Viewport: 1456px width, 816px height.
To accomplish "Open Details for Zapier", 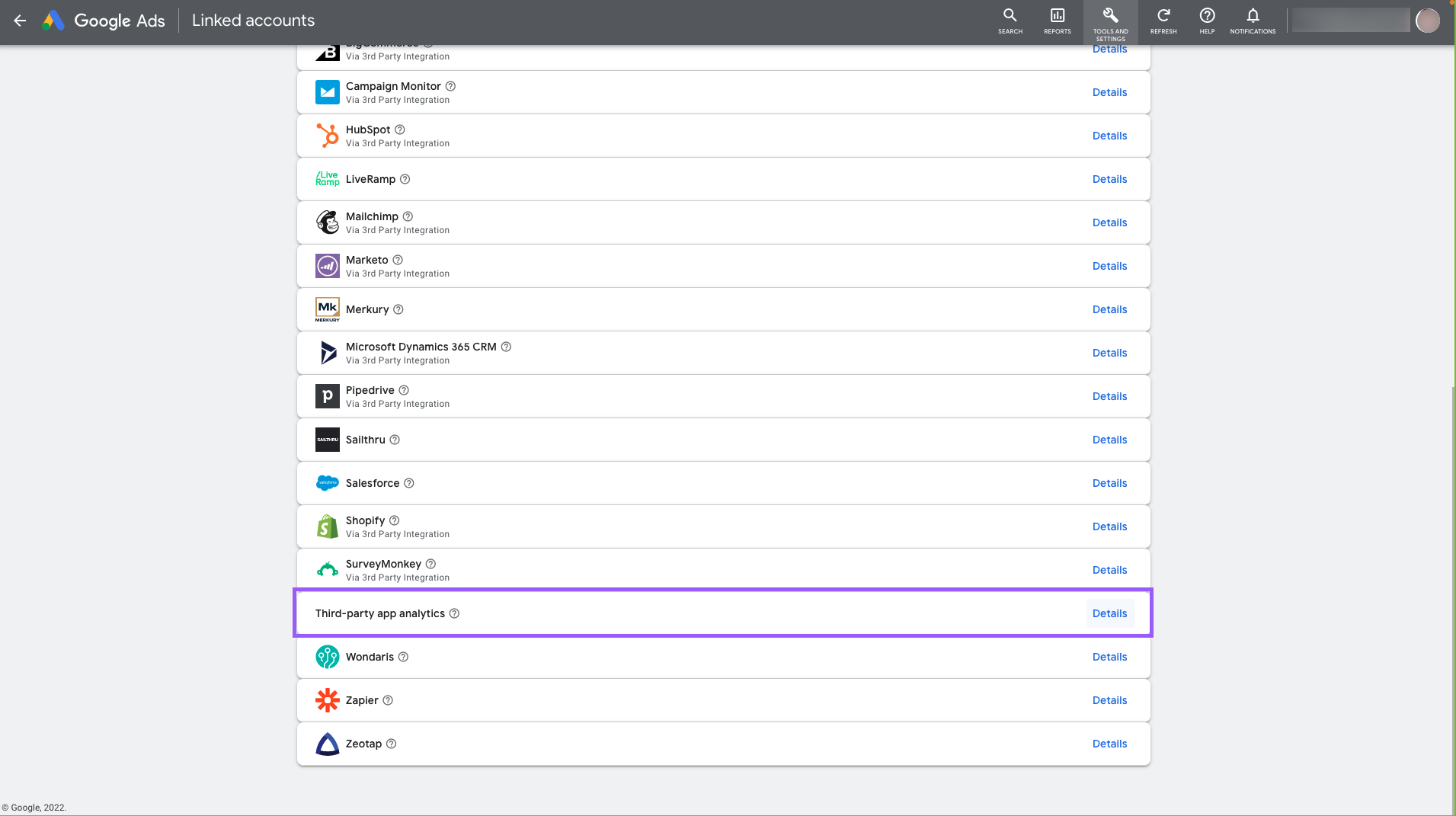I will [1109, 700].
